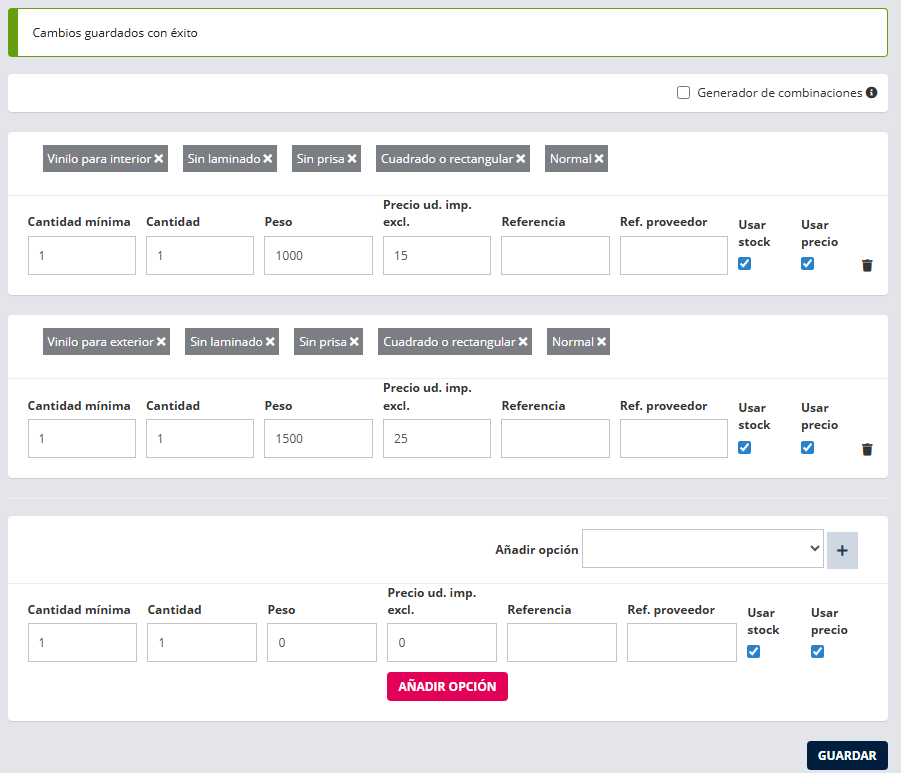Remove the 'Vinilo para interior' tag
901x773 pixels.
pos(159,159)
